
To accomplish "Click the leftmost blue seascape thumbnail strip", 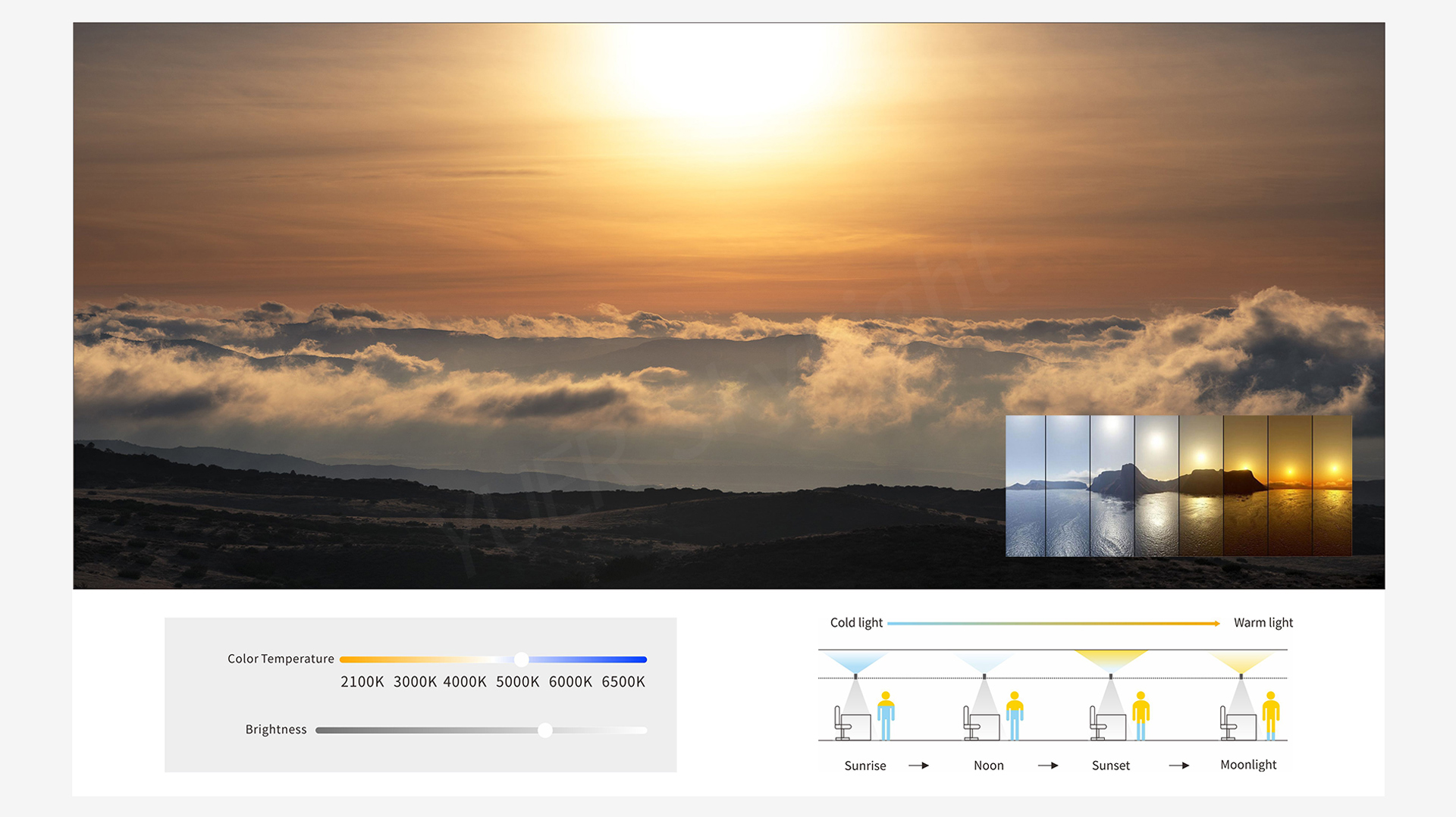I will point(1025,486).
